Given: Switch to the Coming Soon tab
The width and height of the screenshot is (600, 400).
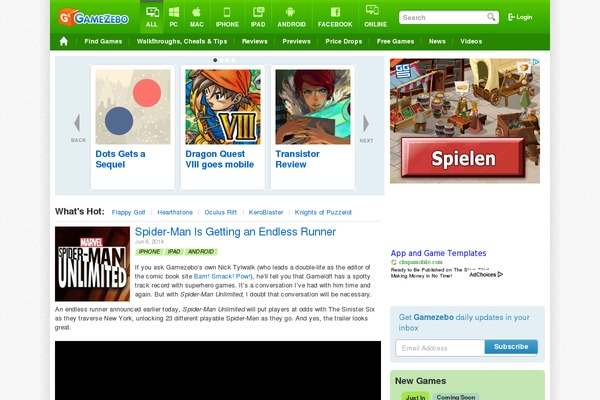Looking at the screenshot, I should 456,397.
